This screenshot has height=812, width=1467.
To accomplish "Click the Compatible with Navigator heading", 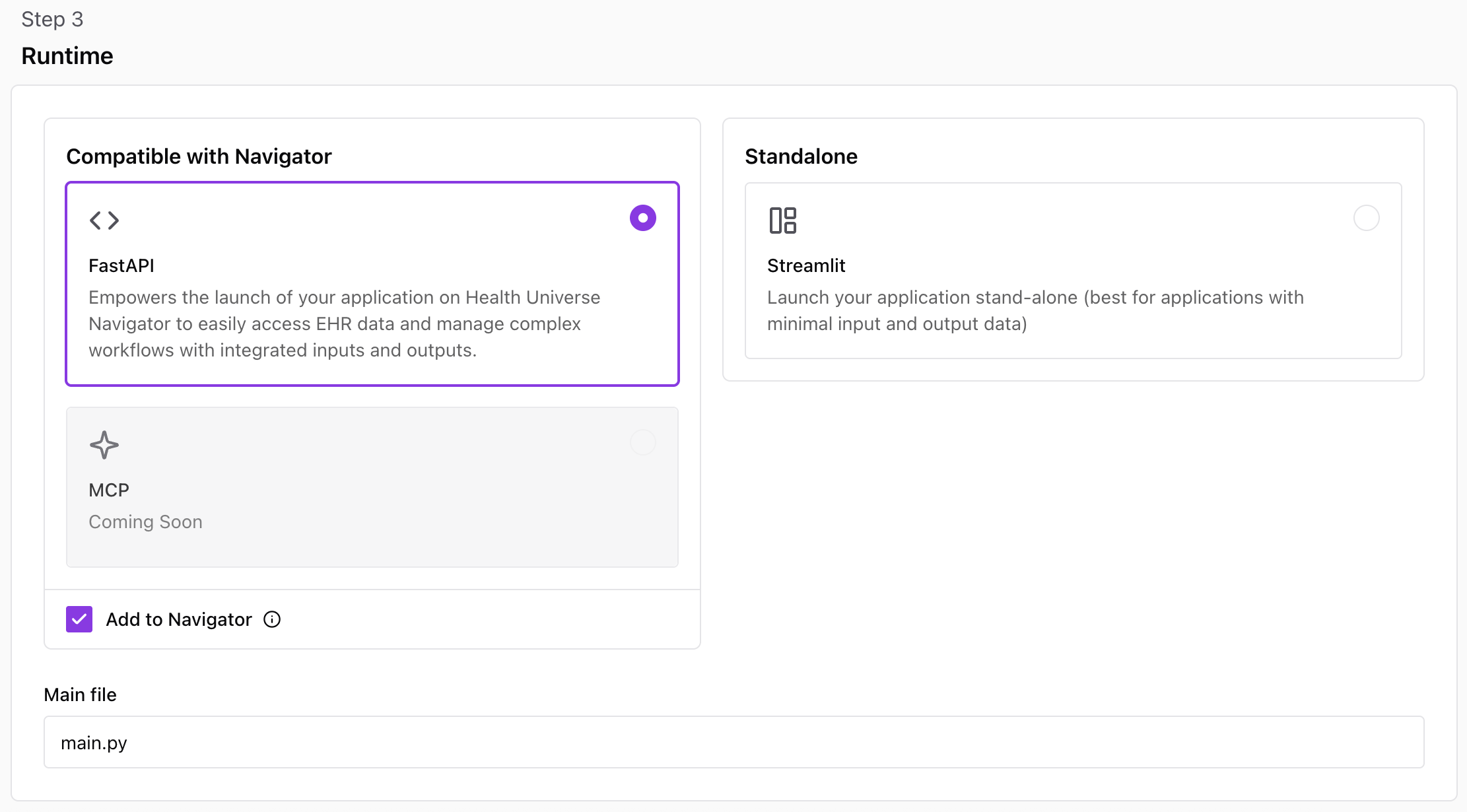I will click(199, 156).
